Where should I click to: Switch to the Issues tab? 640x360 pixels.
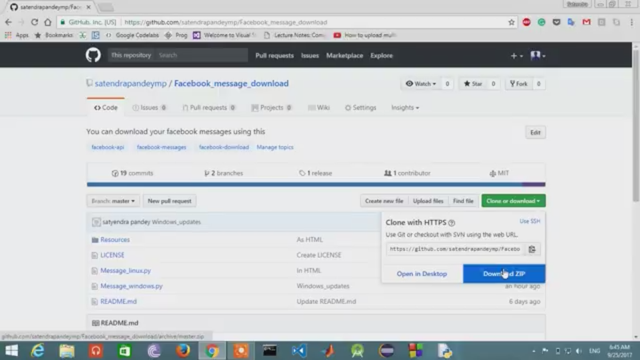[x=149, y=108]
